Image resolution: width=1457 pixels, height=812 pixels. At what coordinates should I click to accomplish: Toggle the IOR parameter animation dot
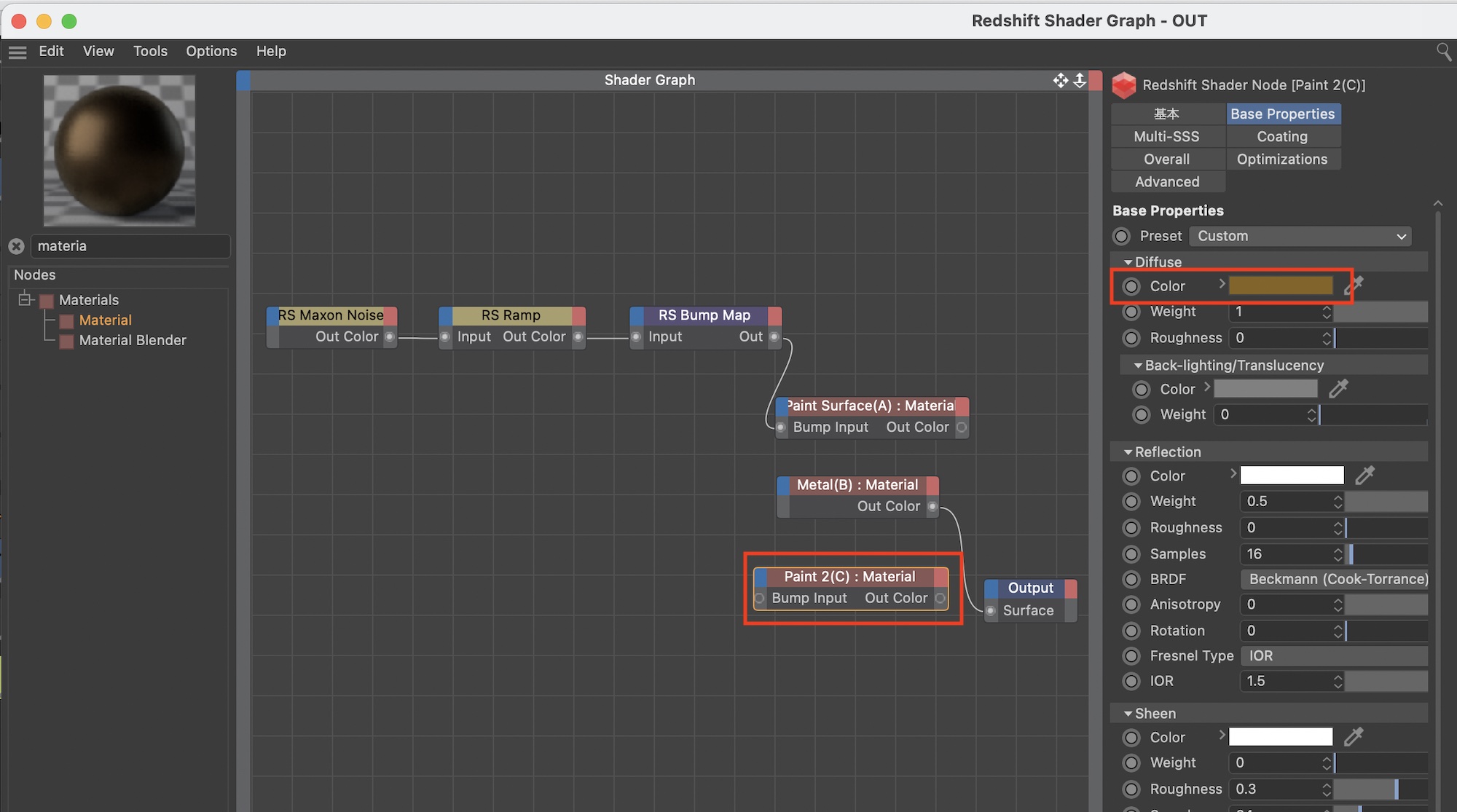click(x=1131, y=681)
